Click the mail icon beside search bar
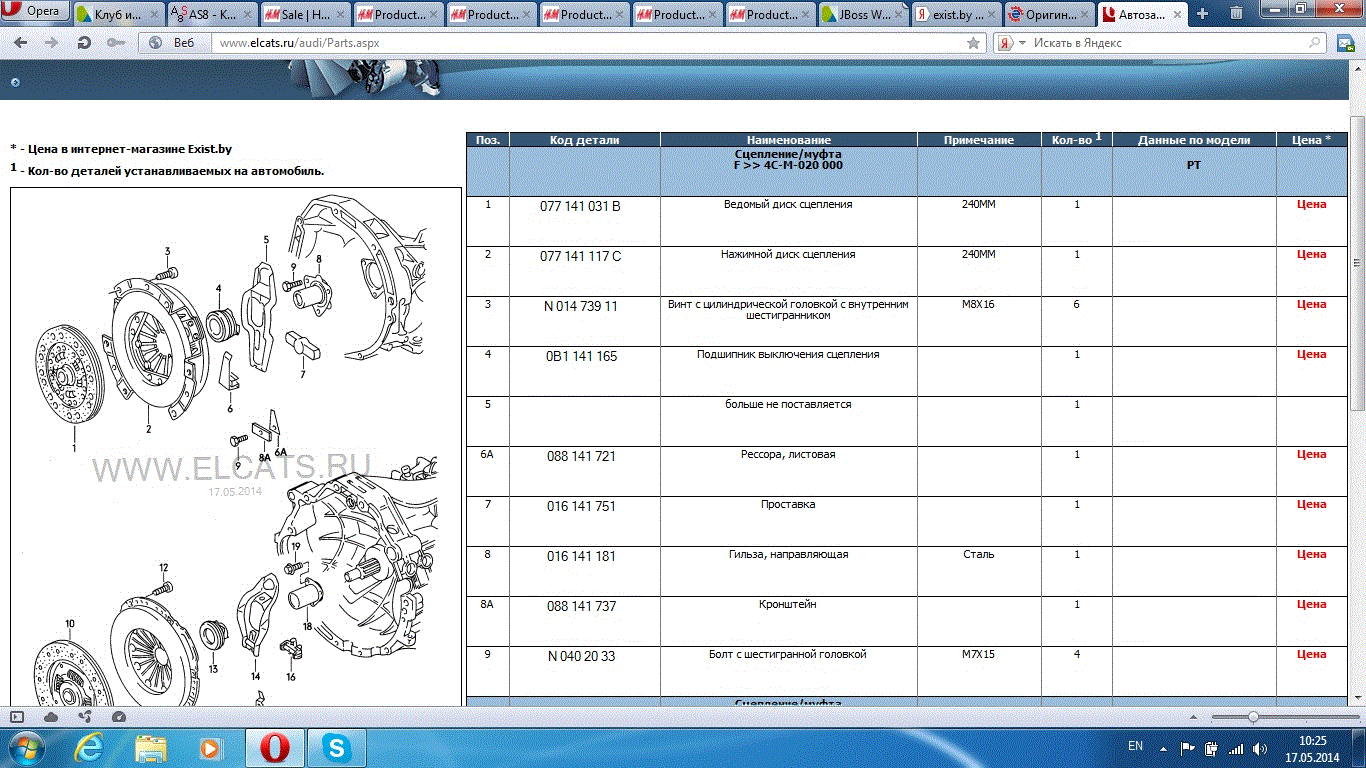1366x768 pixels. [x=1345, y=43]
